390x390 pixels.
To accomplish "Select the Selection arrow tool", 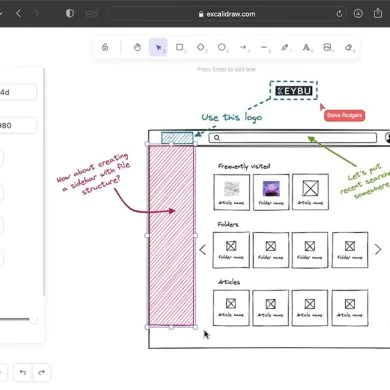I will (159, 48).
